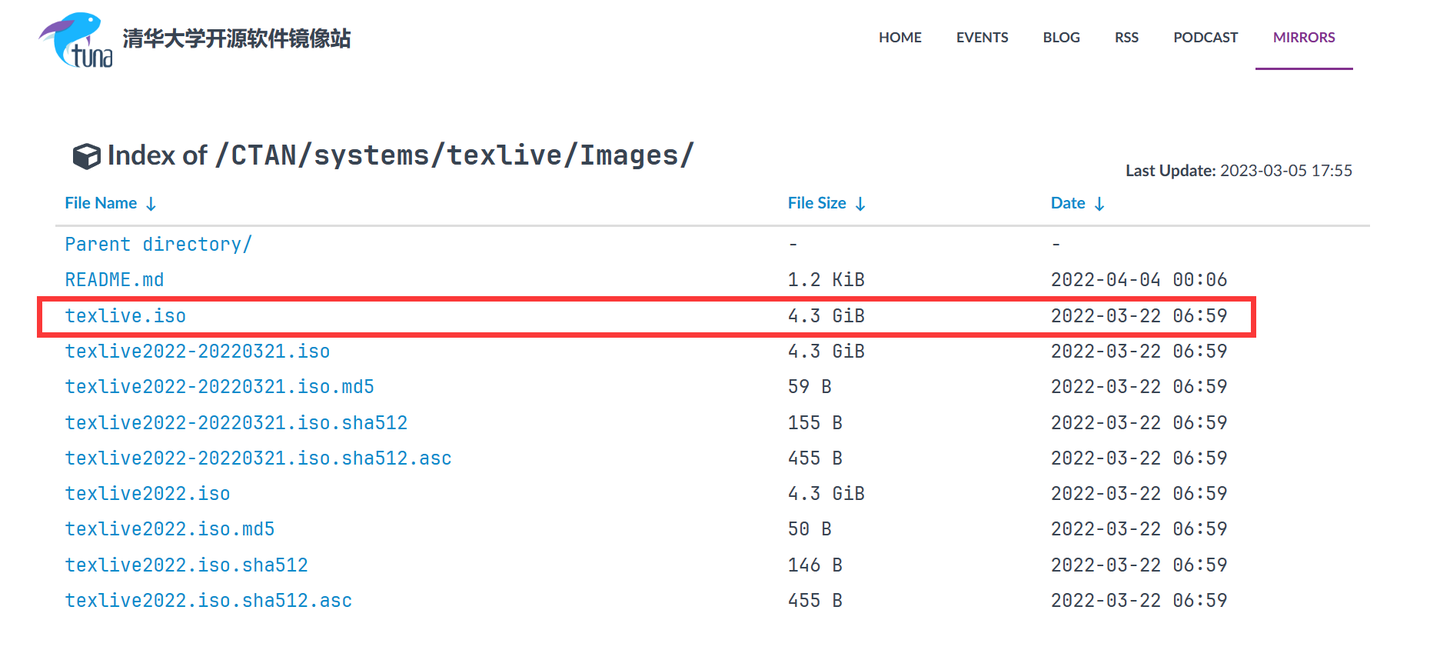Switch to the MIRRORS tab
The height and width of the screenshot is (660, 1440).
[1304, 38]
